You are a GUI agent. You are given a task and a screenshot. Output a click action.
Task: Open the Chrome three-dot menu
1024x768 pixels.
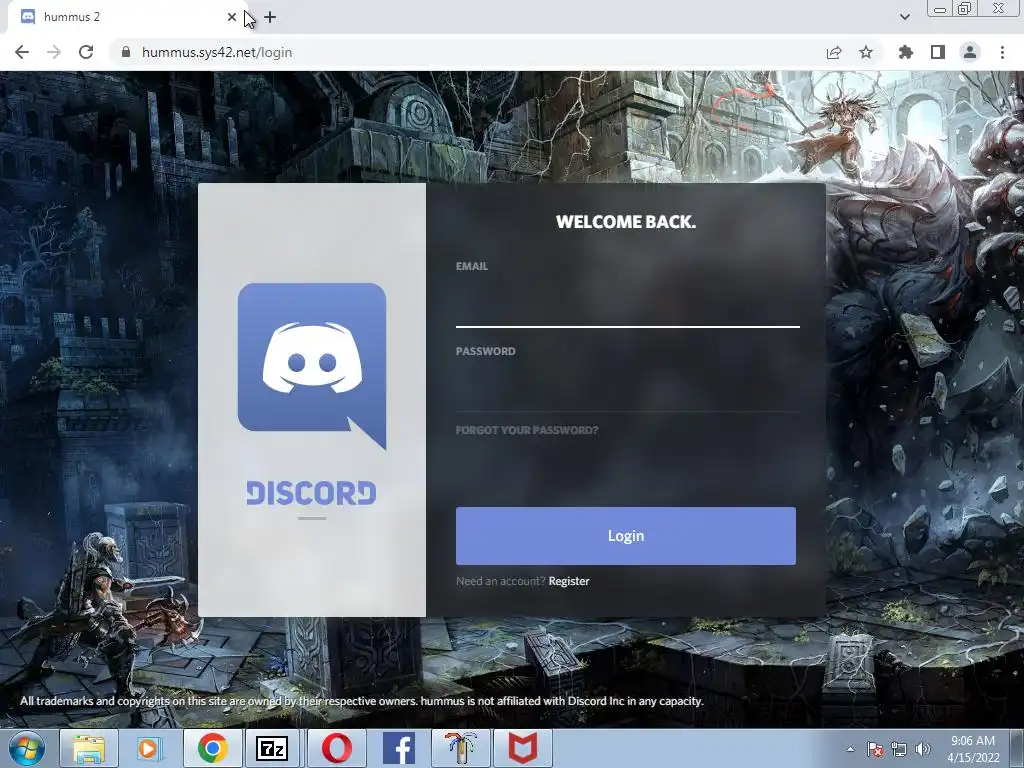1002,52
